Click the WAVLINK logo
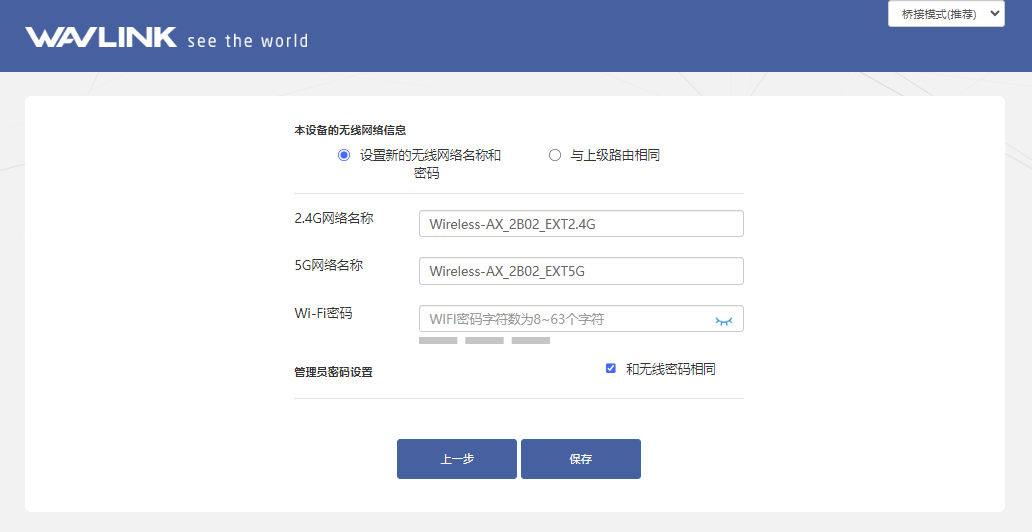The height and width of the screenshot is (532, 1032). [101, 38]
